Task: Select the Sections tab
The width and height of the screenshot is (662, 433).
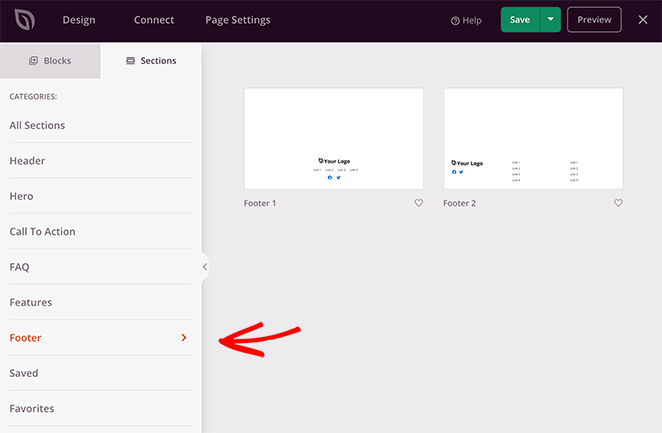Action: click(x=151, y=61)
